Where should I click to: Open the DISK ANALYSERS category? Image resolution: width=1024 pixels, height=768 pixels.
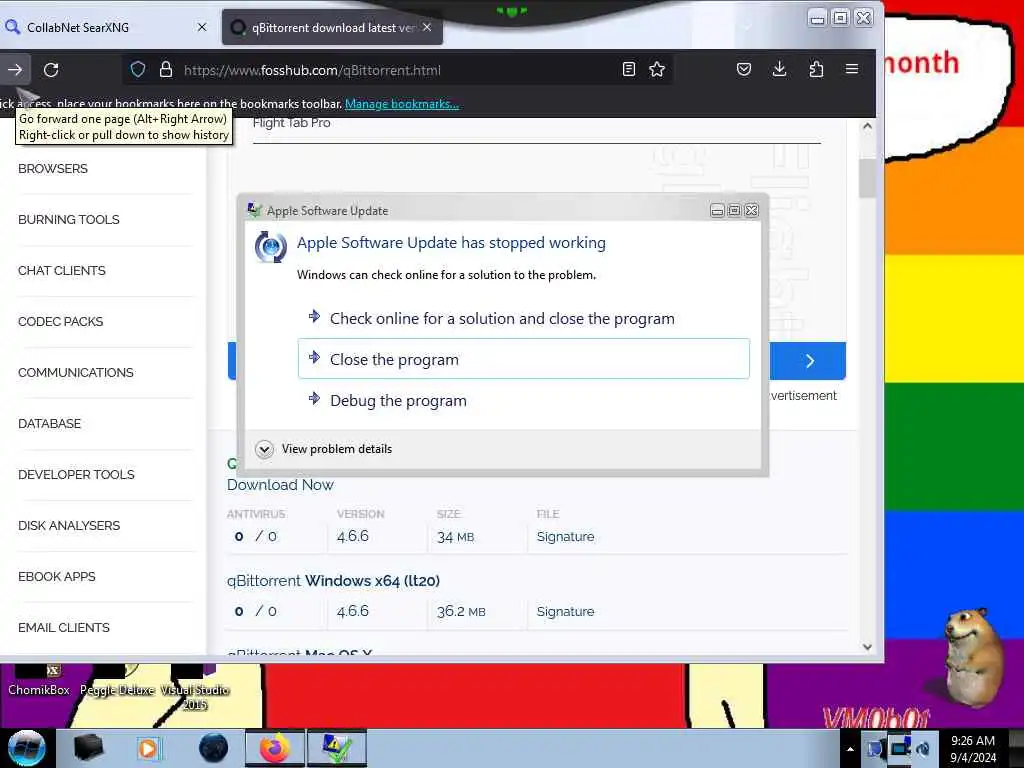click(69, 525)
